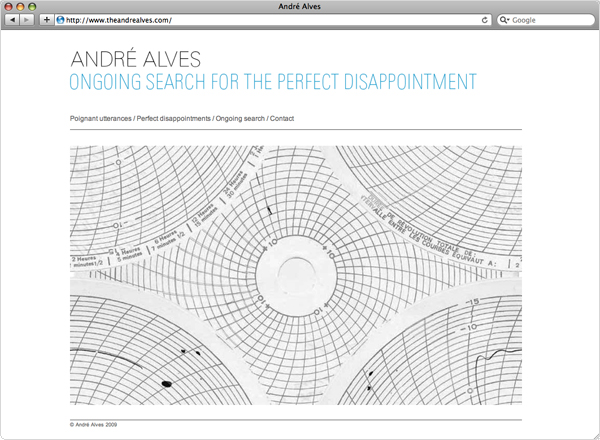600x440 pixels.
Task: Open the Contact page
Action: (282, 119)
